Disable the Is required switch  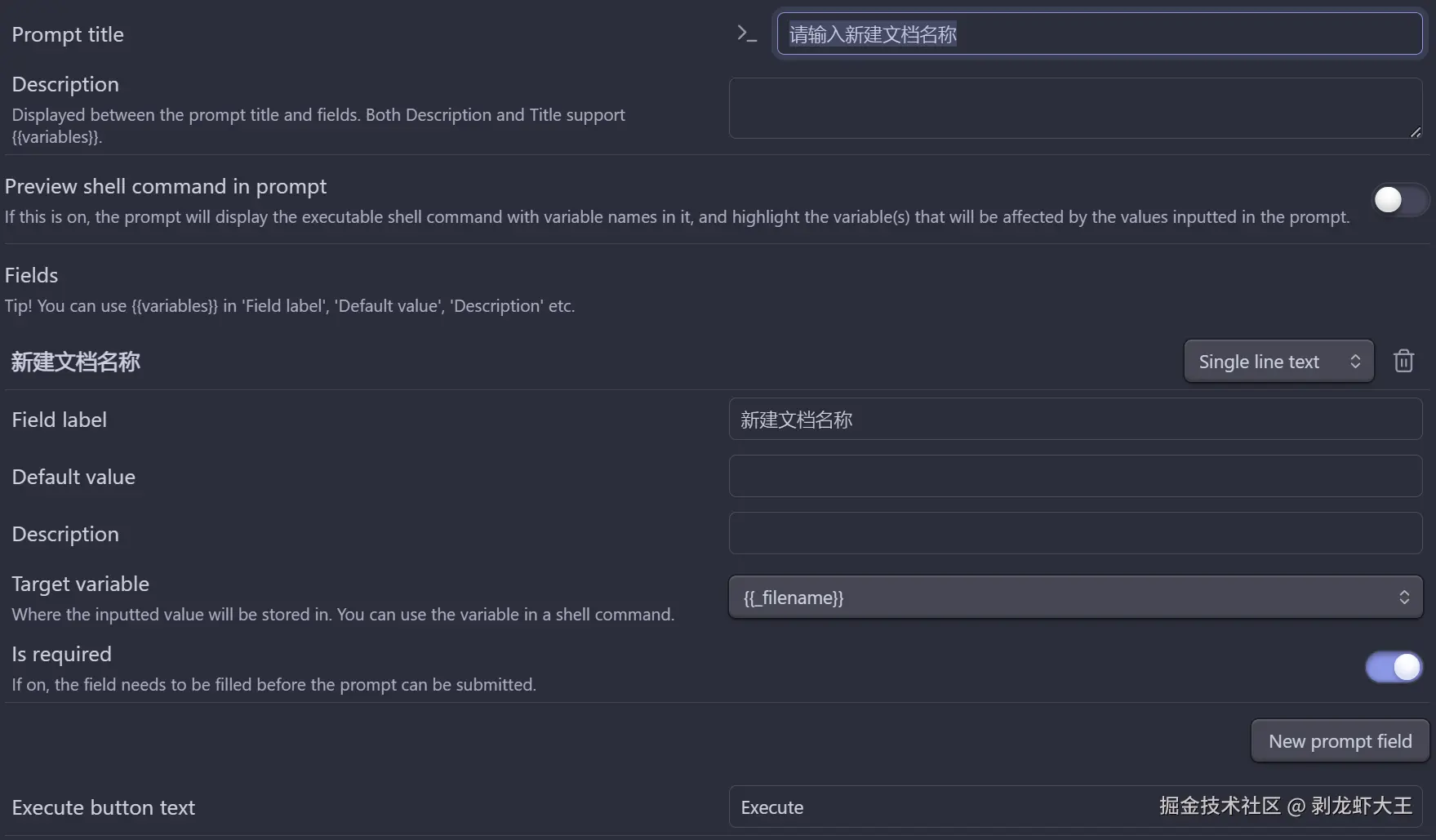pos(1394,667)
